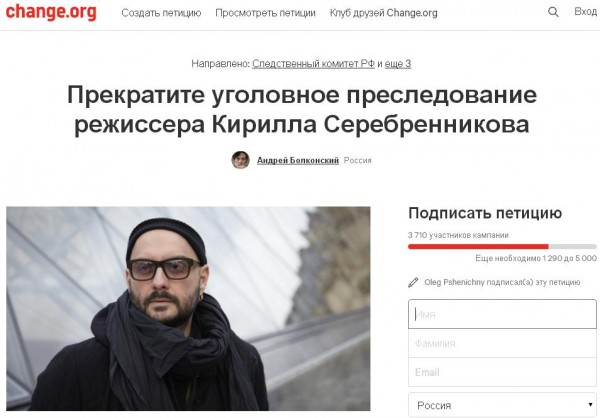This screenshot has height=418, width=600.
Task: Show the еще 3 recipients link
Action: pos(398,64)
